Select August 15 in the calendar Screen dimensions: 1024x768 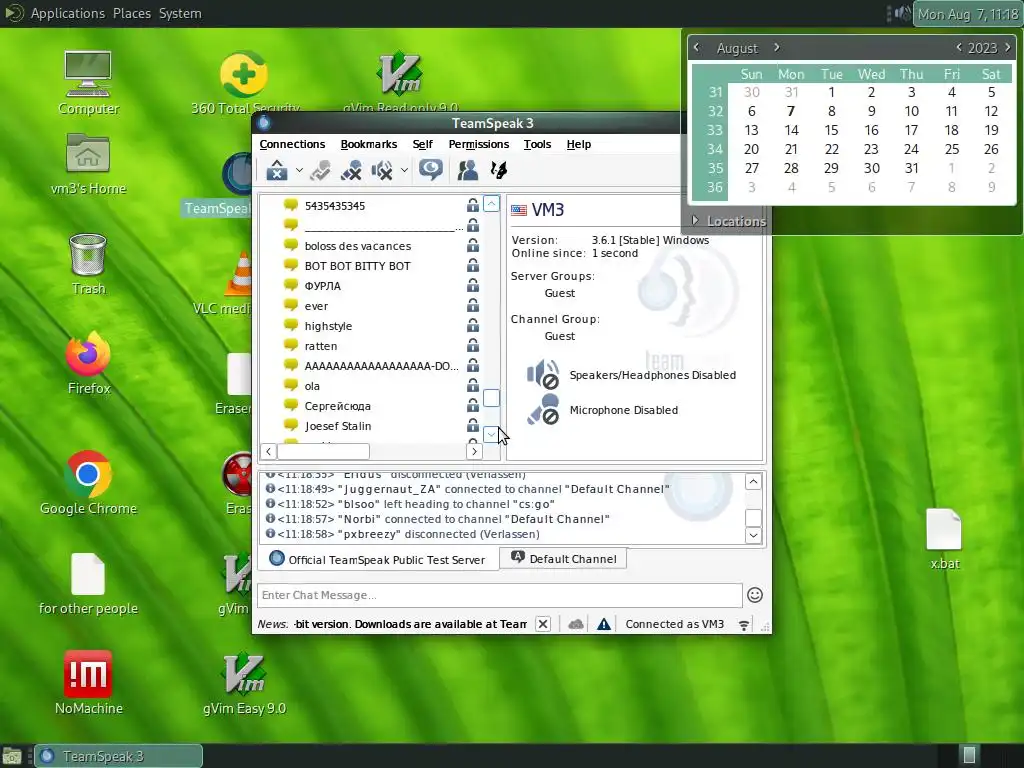[x=831, y=130]
